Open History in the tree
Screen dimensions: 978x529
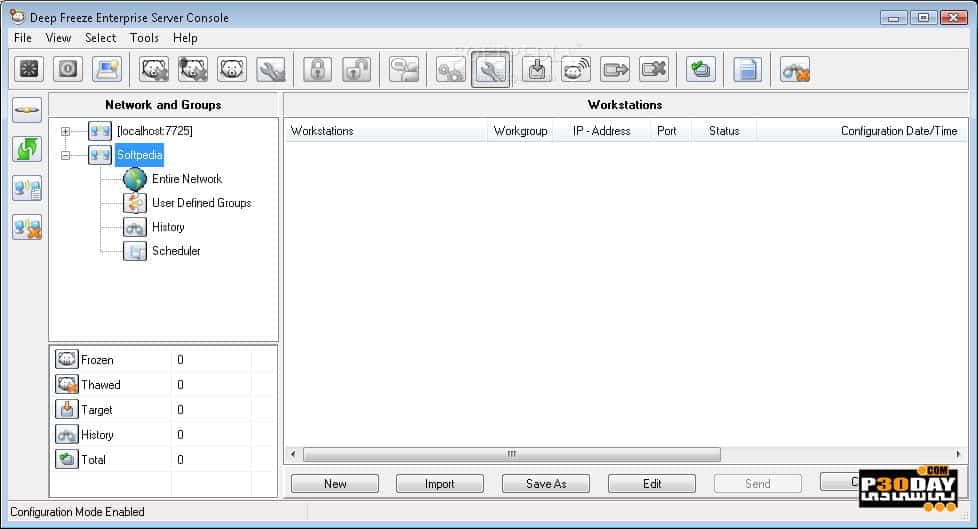coord(168,227)
